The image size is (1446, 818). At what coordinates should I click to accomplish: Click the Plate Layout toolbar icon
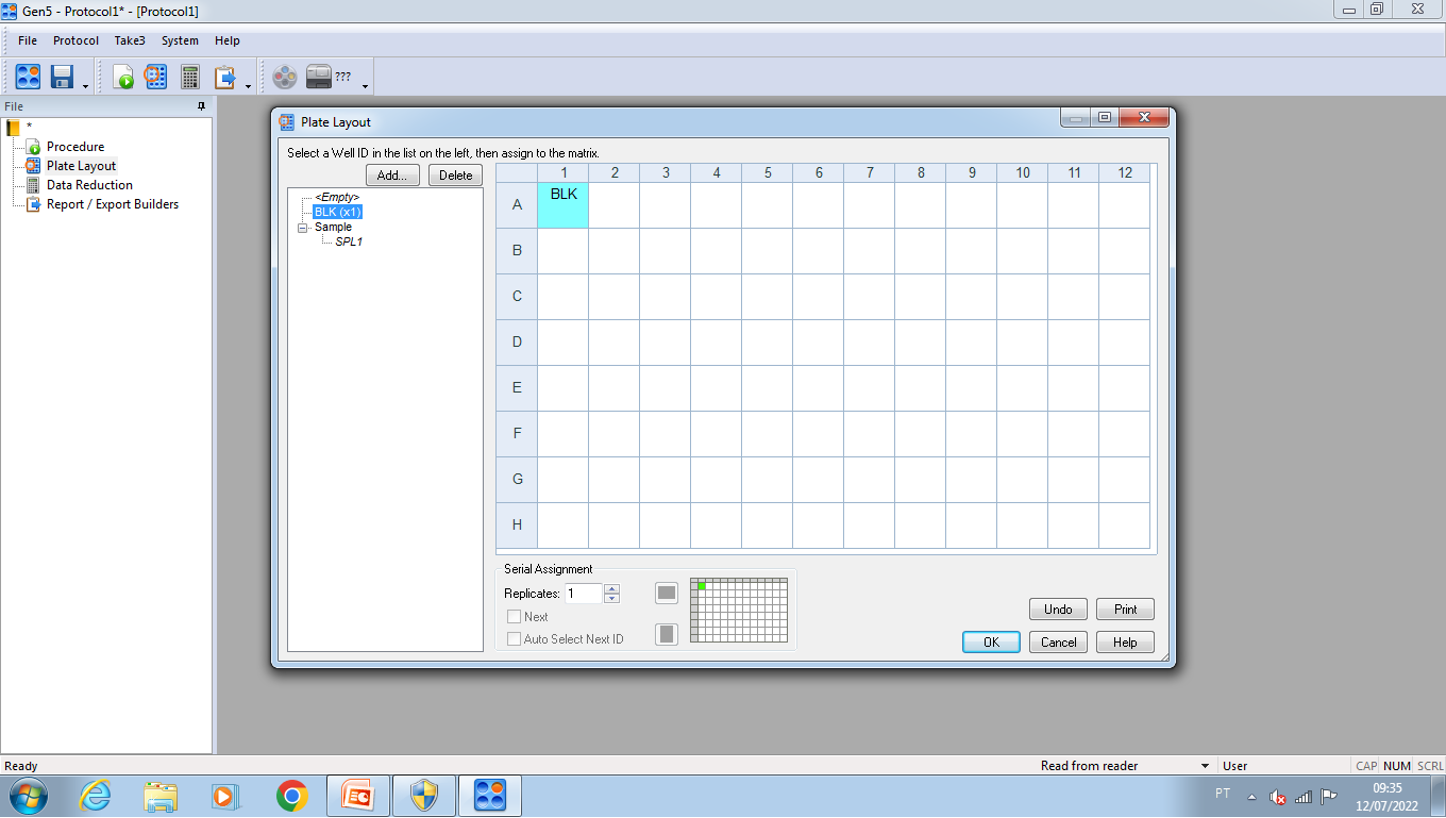tap(156, 76)
